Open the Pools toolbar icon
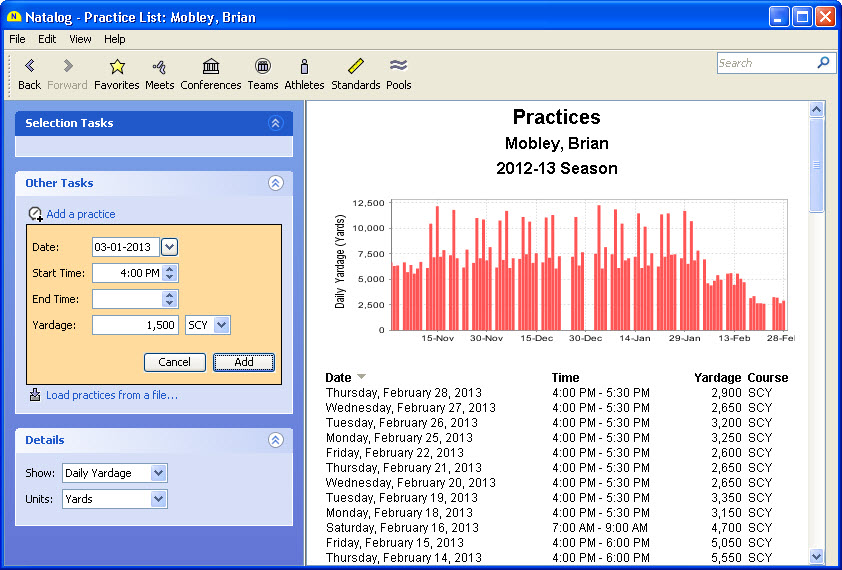Viewport: 842px width, 570px height. (398, 67)
